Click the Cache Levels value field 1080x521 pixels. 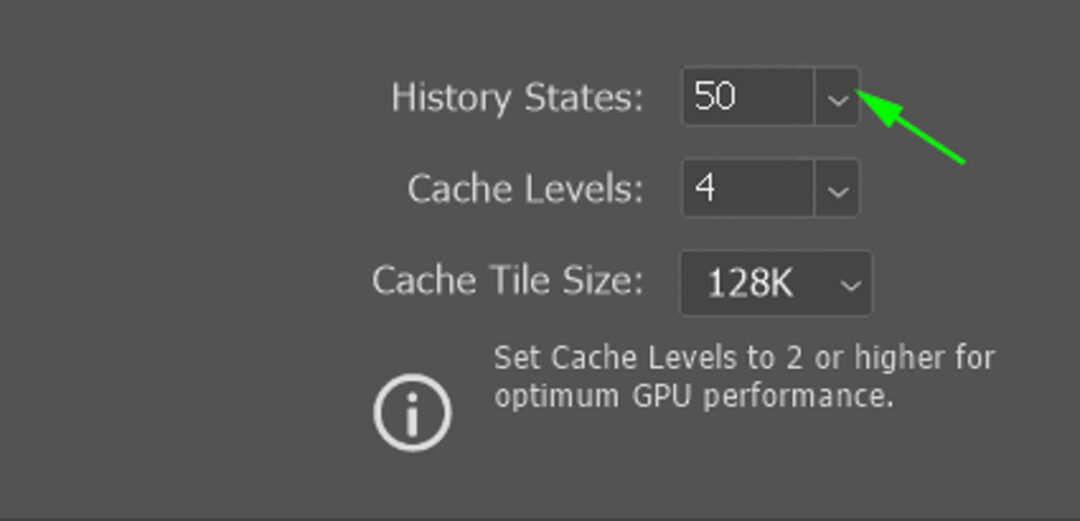pos(748,188)
